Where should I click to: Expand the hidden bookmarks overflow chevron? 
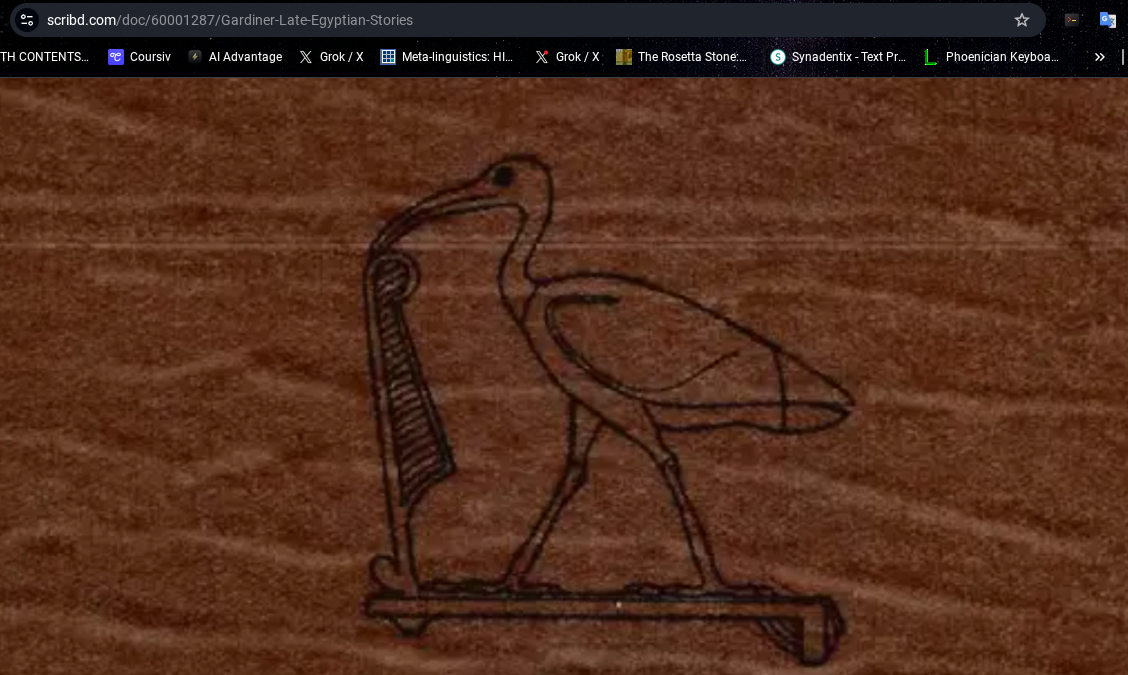coord(1099,57)
